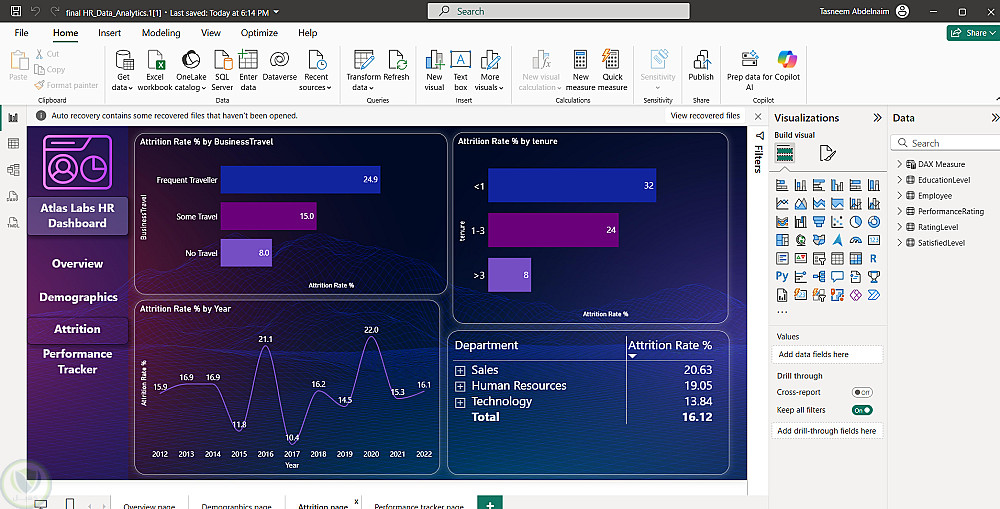This screenshot has width=1000, height=509.
Task: Click Performance Tracker navigation button
Action: [x=77, y=362]
